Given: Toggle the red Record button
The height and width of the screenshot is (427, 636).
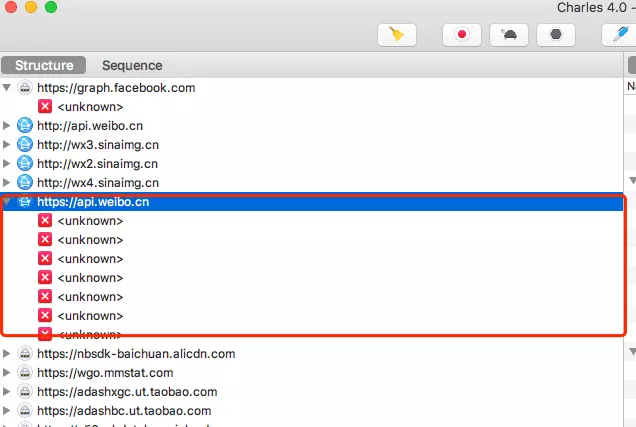Looking at the screenshot, I should [x=462, y=35].
